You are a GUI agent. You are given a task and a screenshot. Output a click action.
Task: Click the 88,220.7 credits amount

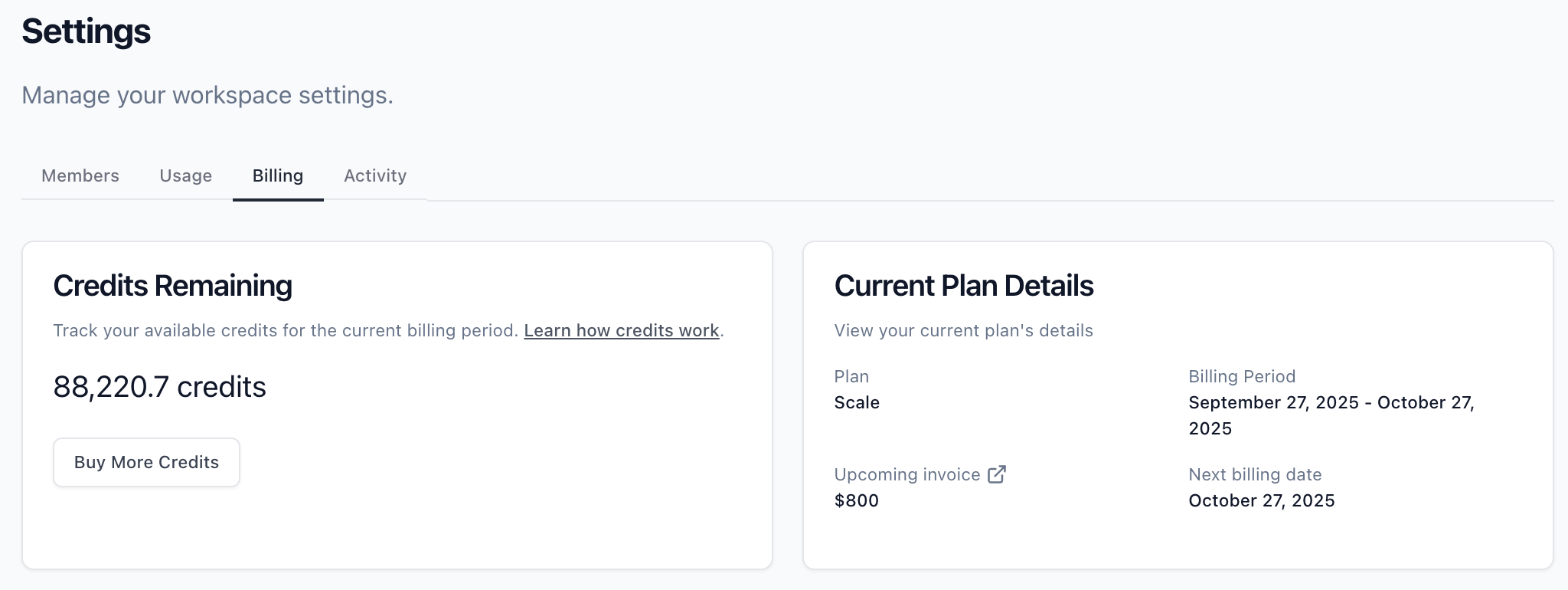point(159,386)
